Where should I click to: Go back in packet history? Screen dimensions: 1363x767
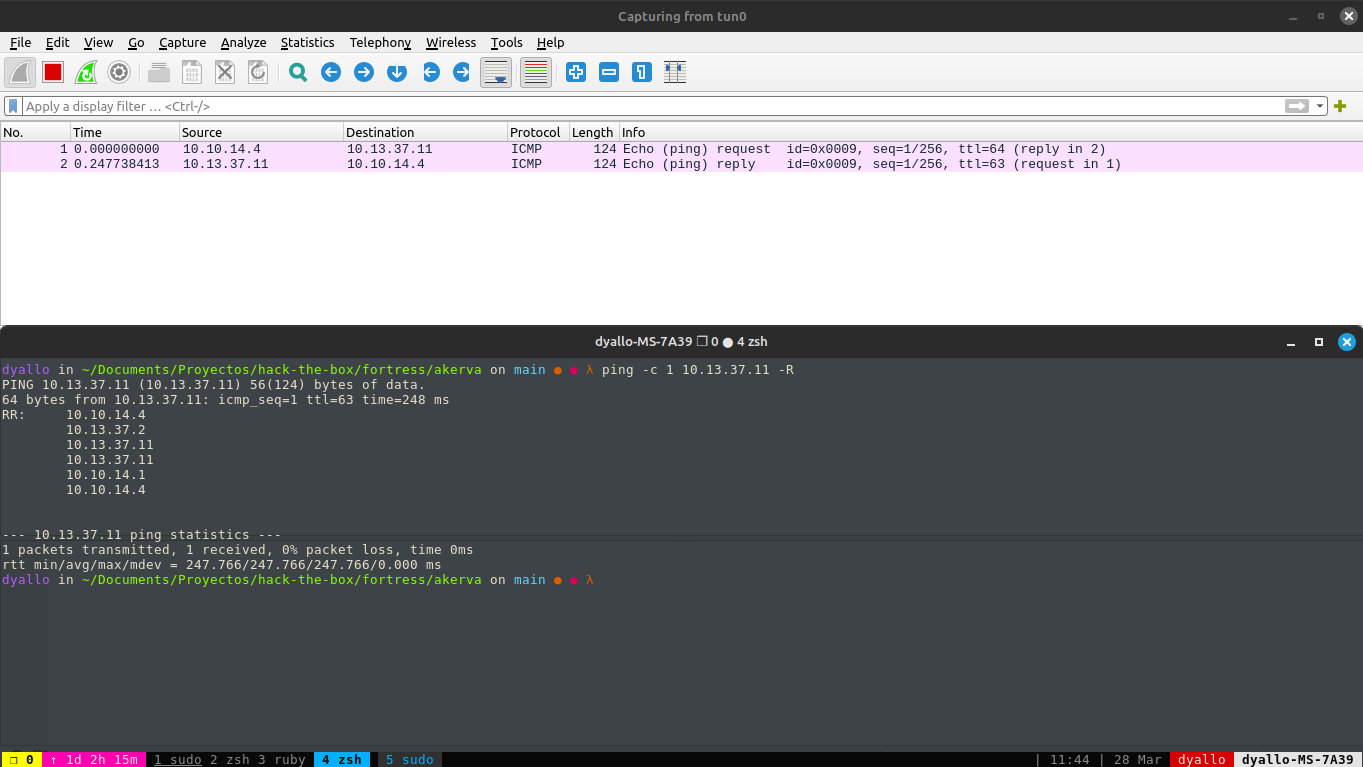point(331,72)
